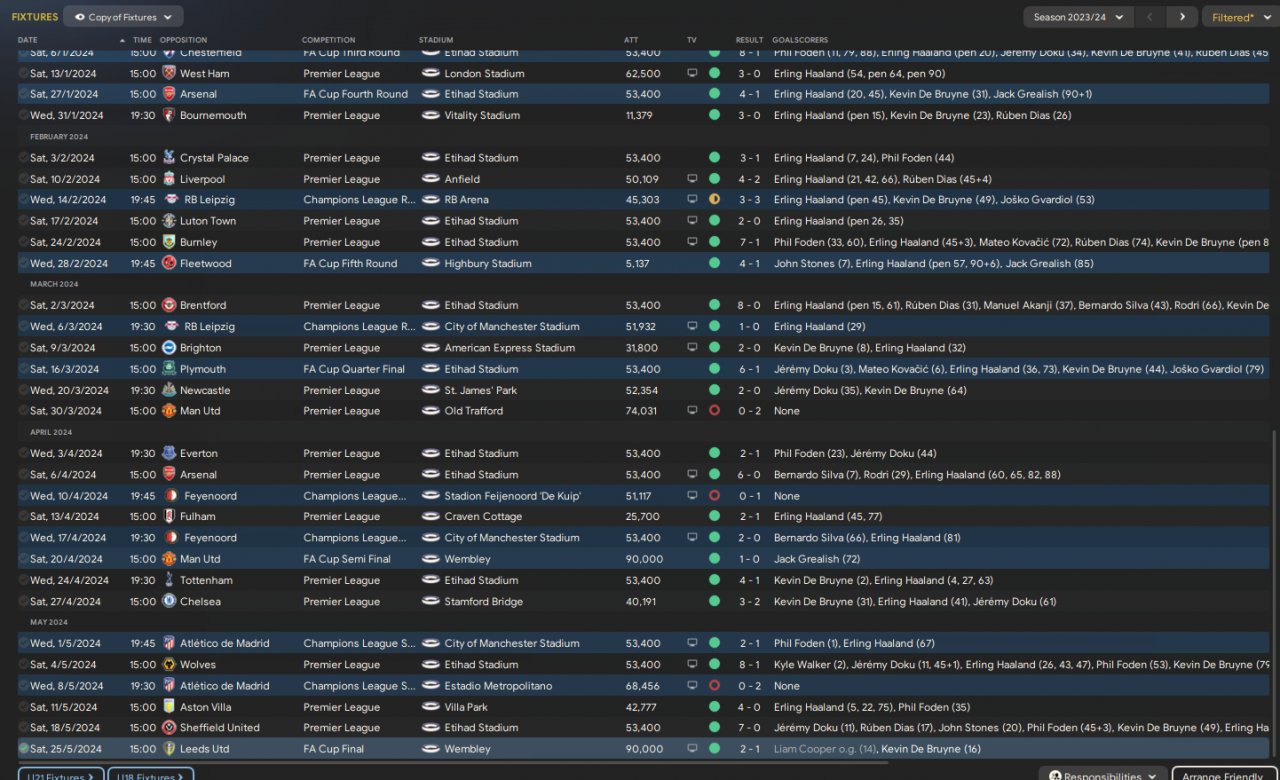
Task: Click the green check icon beside Sat, 25/5/2024
Action: [24, 749]
